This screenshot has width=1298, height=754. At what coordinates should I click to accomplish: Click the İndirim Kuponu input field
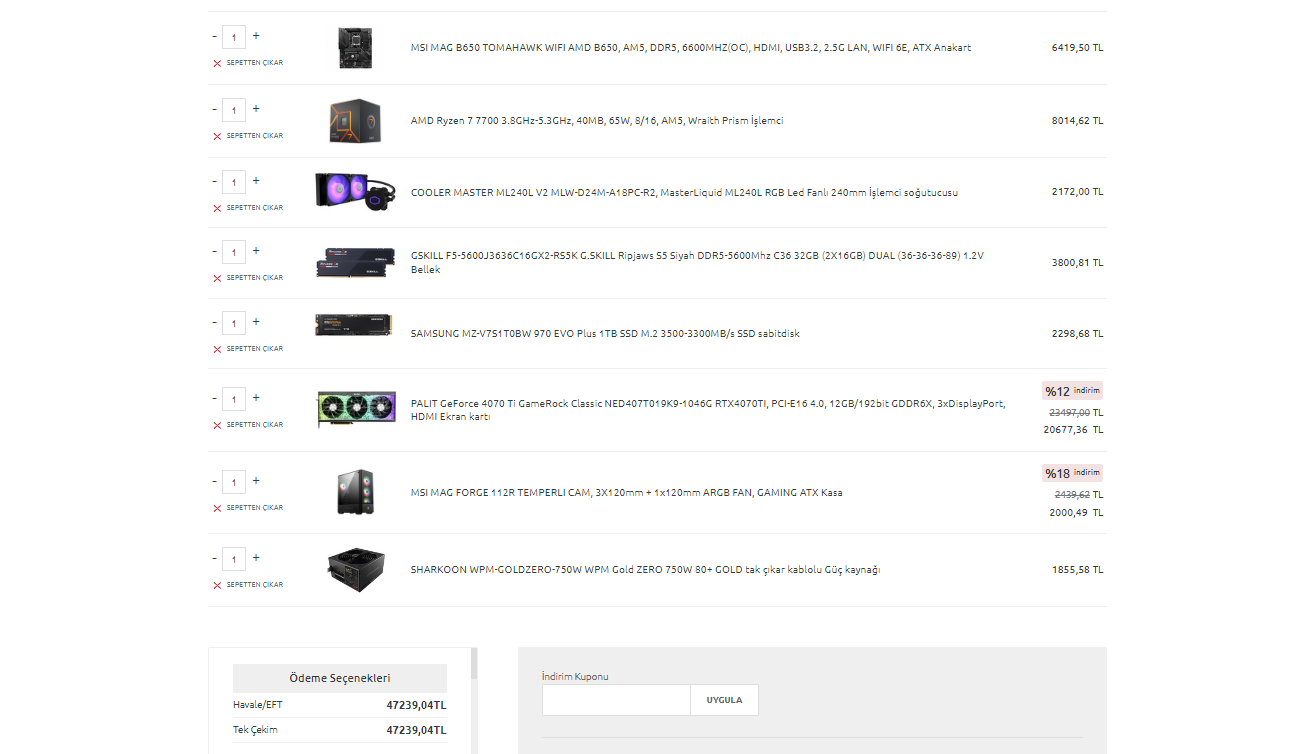point(616,700)
